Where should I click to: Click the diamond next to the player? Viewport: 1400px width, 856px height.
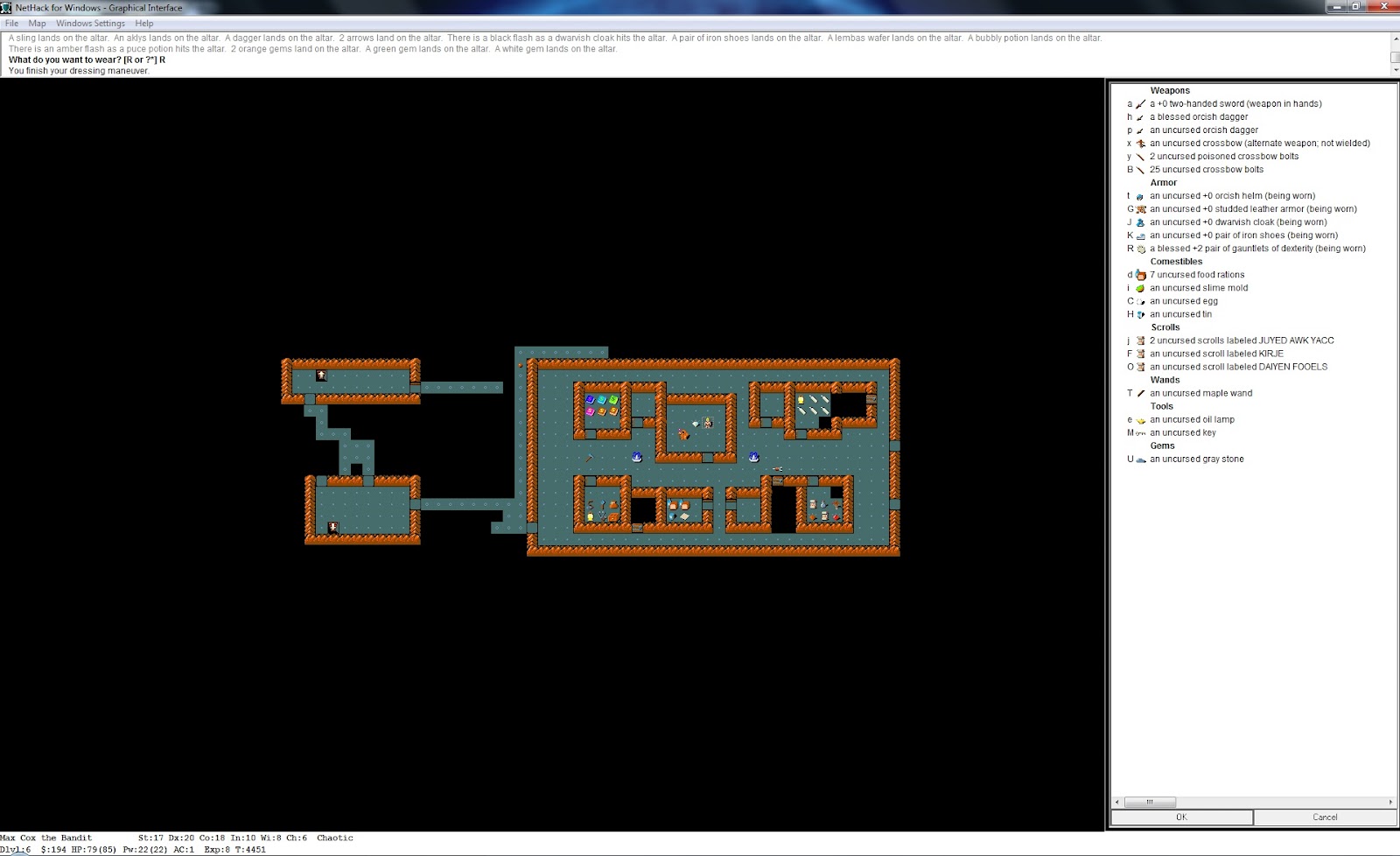(696, 424)
